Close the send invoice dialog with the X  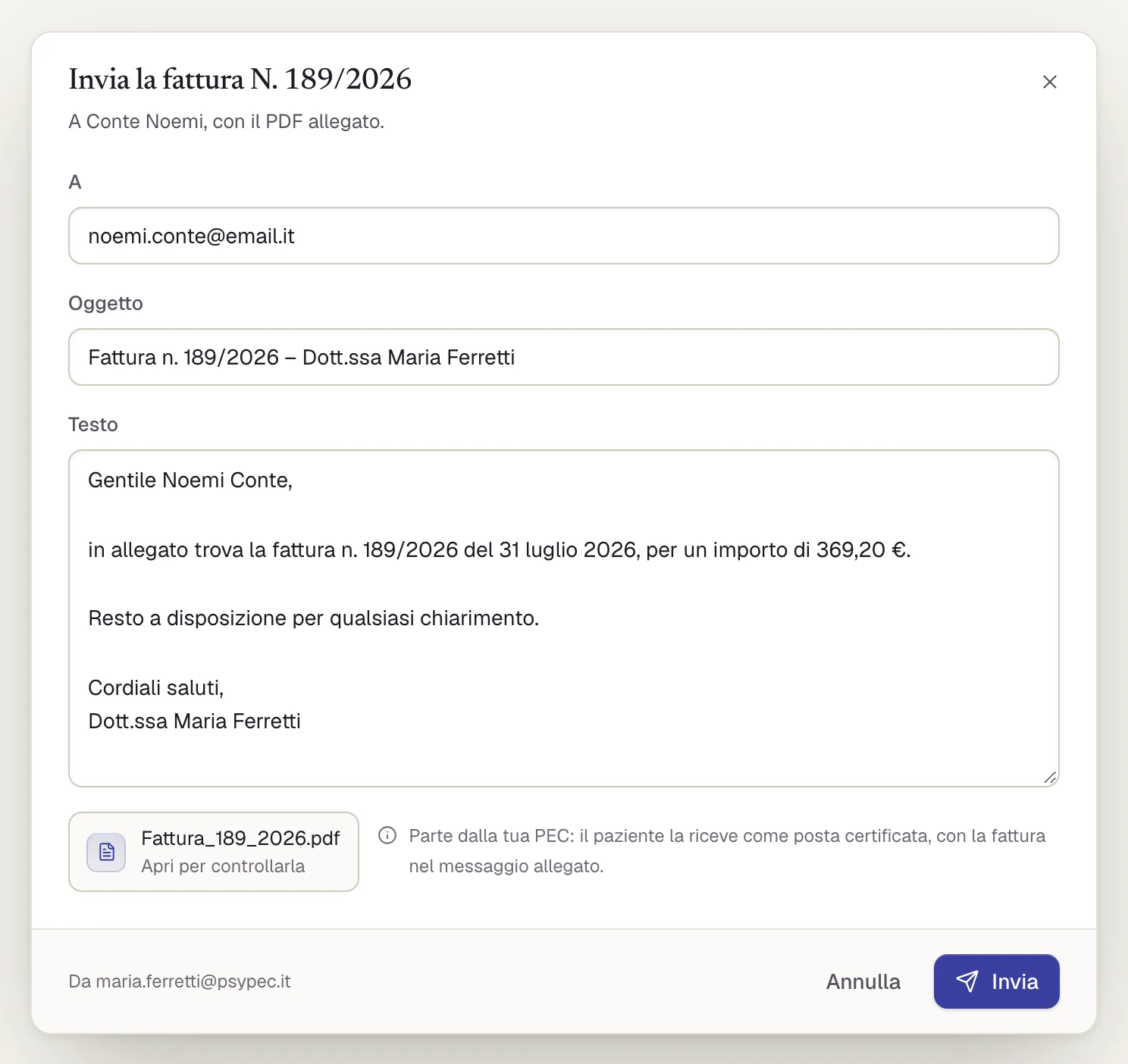coord(1049,82)
